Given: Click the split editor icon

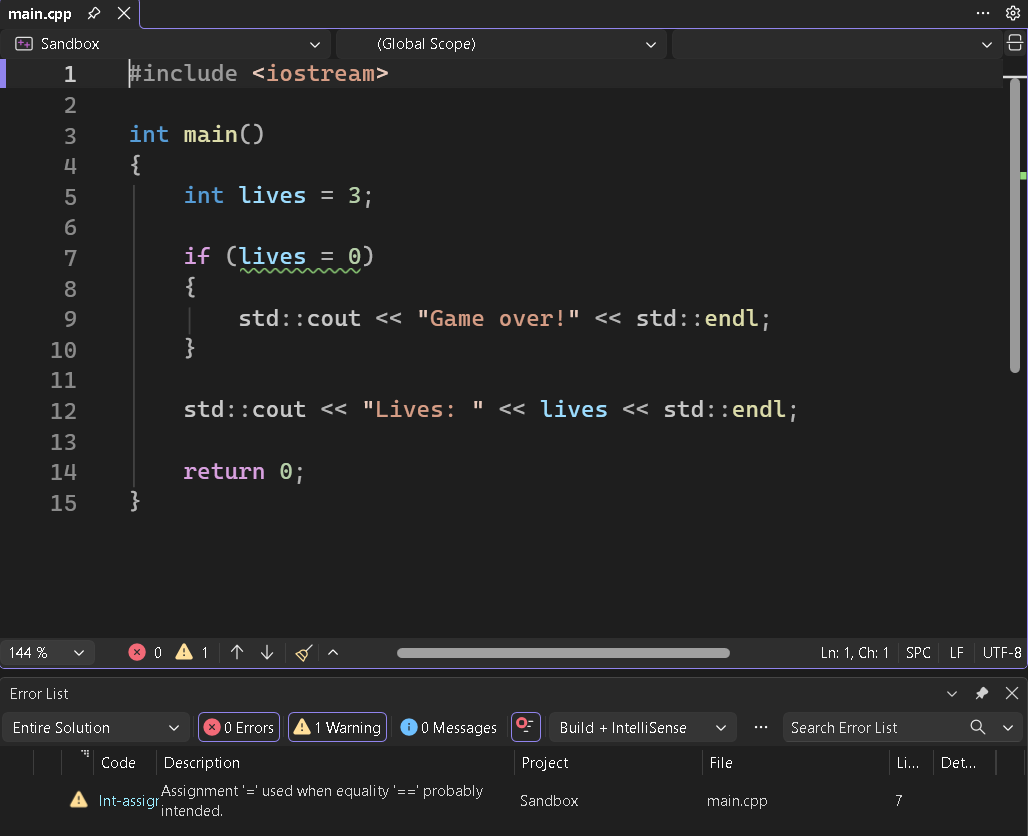Looking at the screenshot, I should point(1015,43).
